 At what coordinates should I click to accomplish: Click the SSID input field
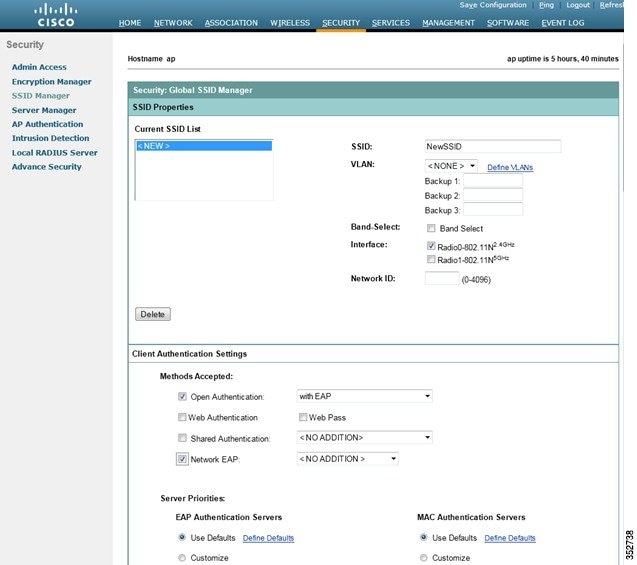(x=493, y=147)
